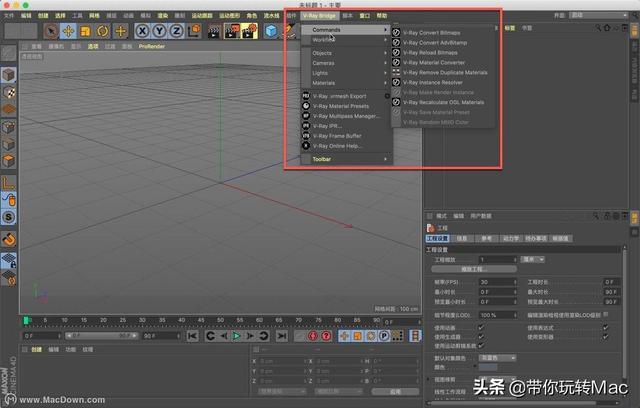640x408 pixels.
Task: Run V-Ray Reload Bitmaps command
Action: [x=443, y=53]
